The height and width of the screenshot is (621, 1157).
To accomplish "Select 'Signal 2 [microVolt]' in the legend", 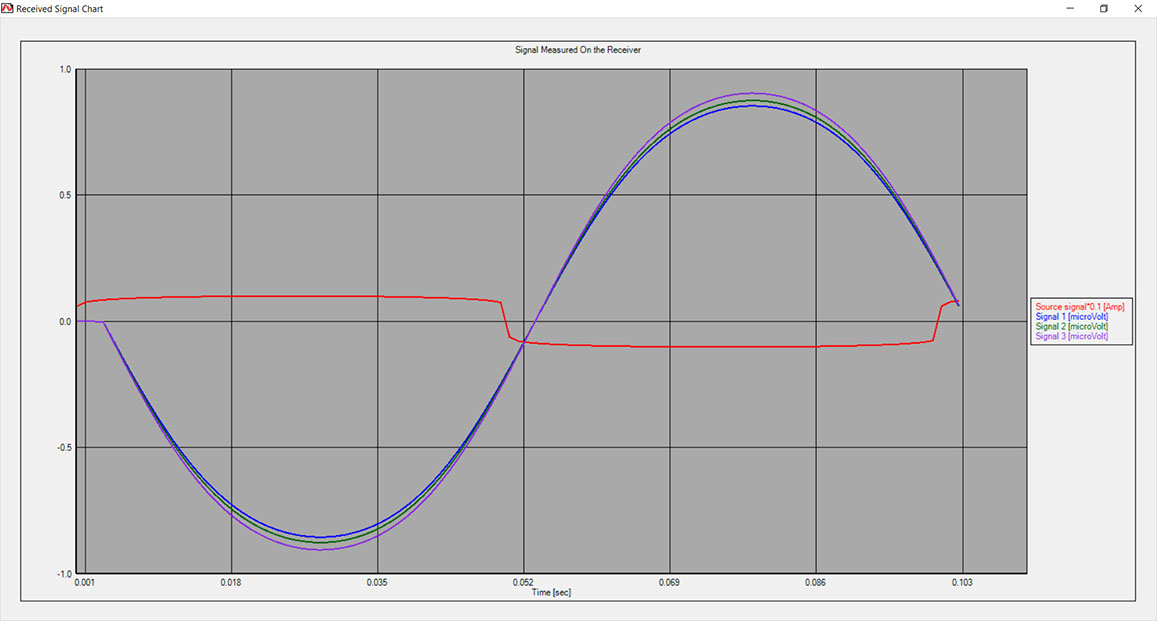I will (x=1071, y=327).
